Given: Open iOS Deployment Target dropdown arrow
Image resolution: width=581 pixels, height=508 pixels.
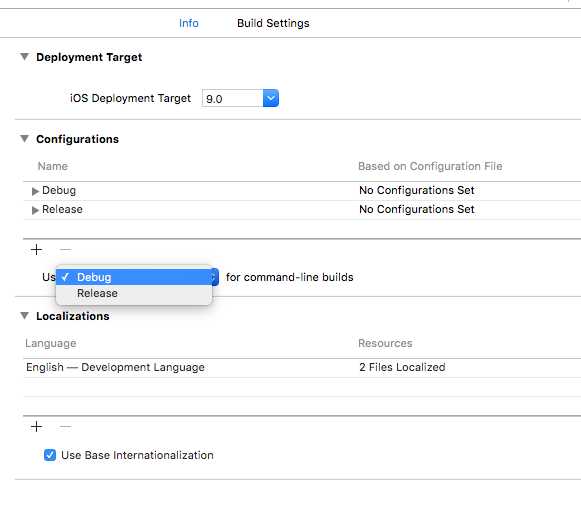Looking at the screenshot, I should pyautogui.click(x=271, y=98).
